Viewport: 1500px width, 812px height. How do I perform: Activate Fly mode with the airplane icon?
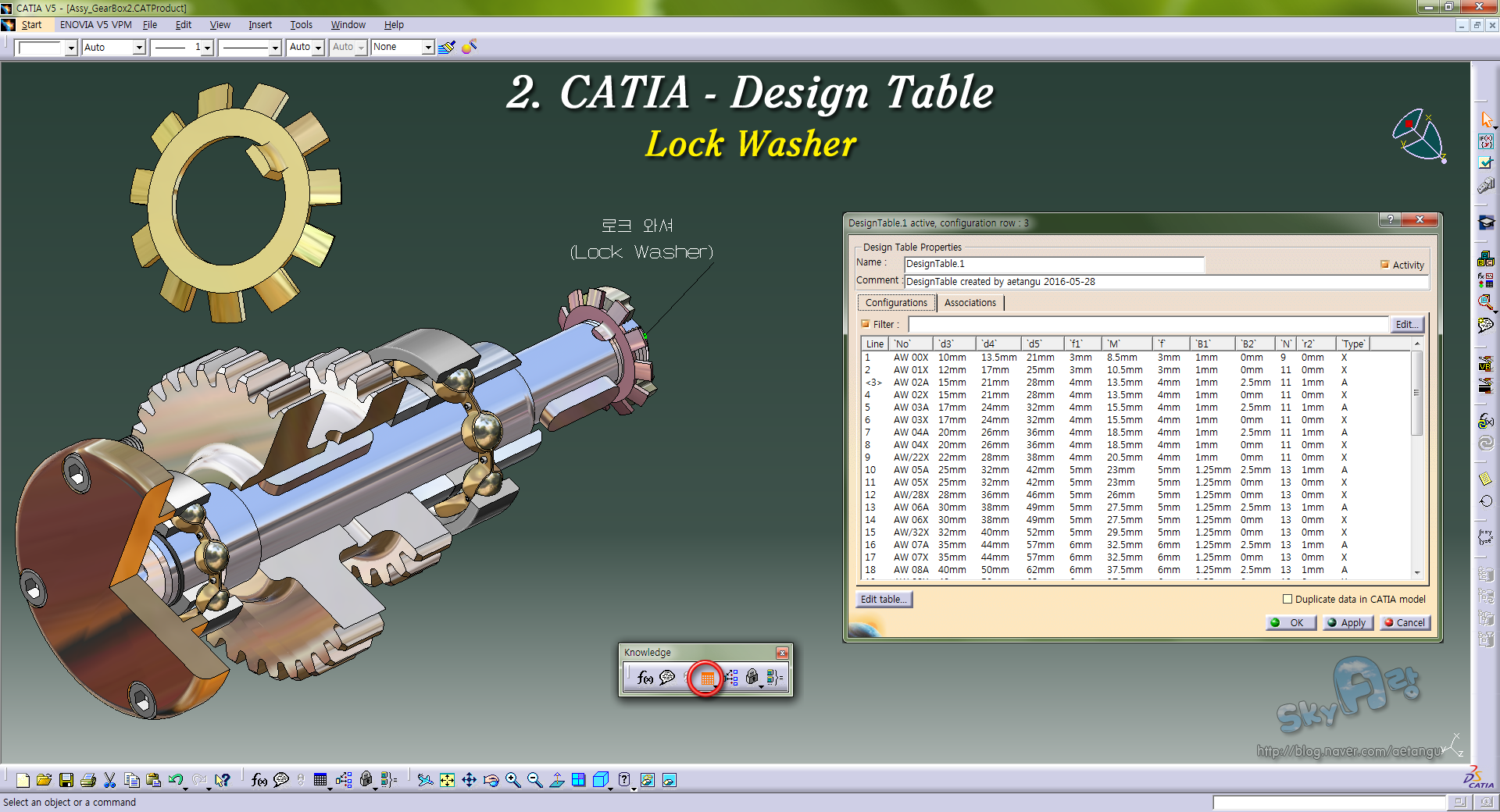click(x=427, y=780)
